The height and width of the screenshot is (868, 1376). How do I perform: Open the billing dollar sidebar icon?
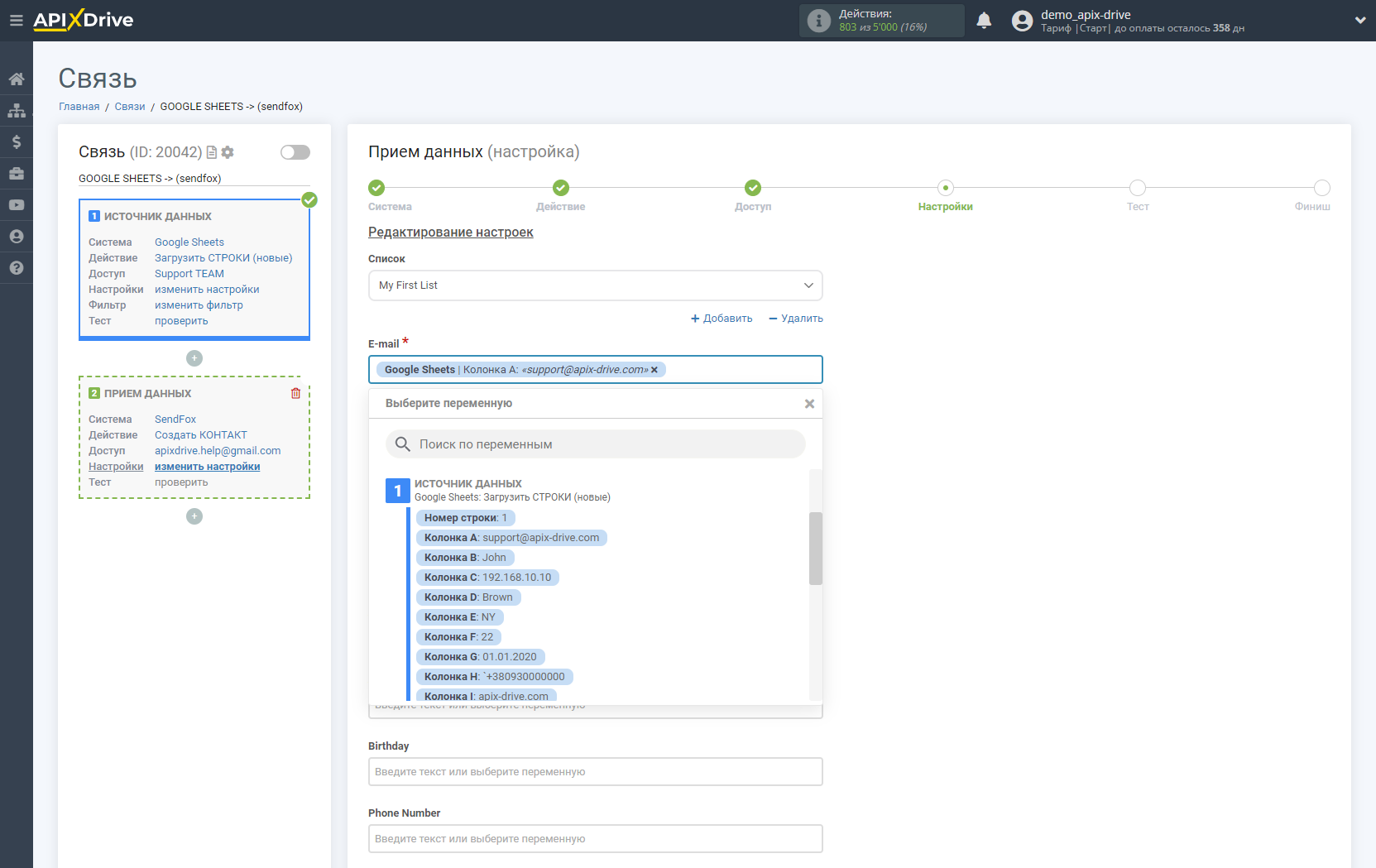pos(17,142)
